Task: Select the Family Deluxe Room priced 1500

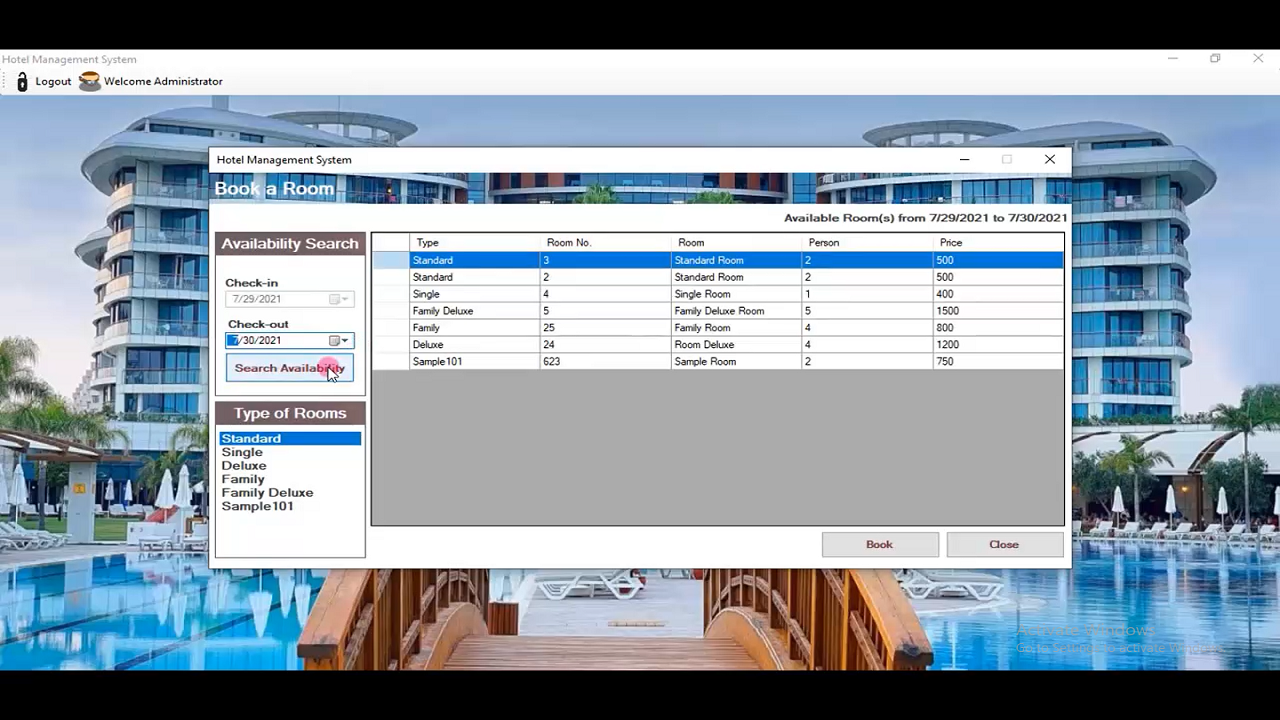Action: [600, 311]
